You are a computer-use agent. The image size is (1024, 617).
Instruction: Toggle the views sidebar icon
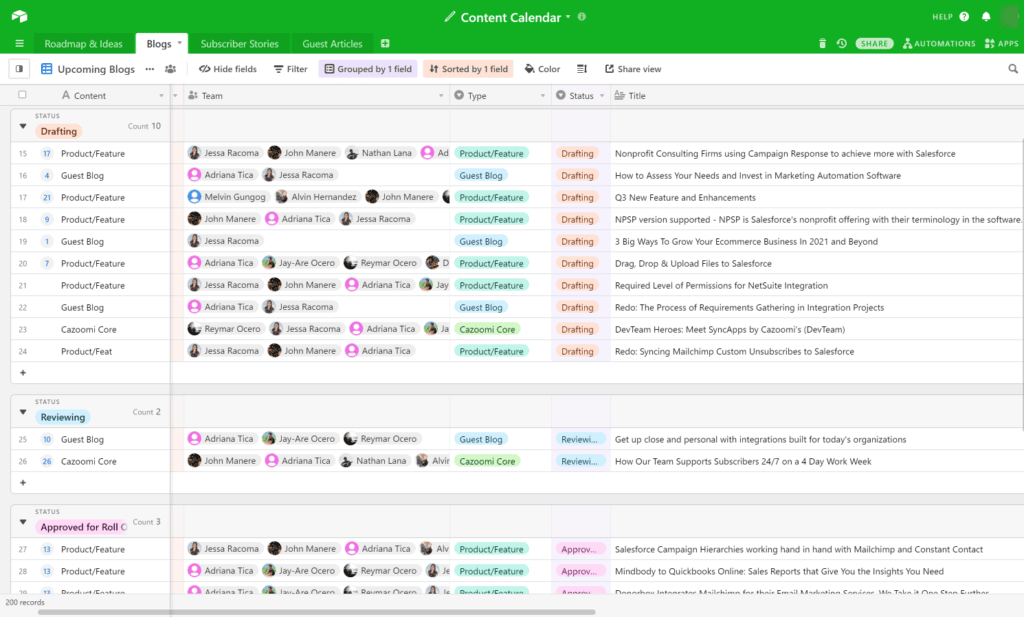click(19, 69)
